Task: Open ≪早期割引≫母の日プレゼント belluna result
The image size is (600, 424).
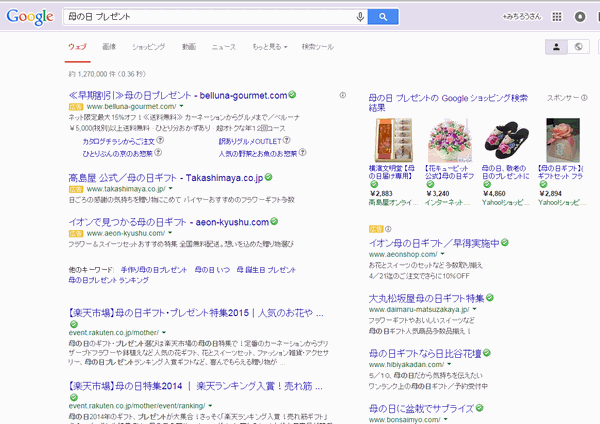Action: 178,95
